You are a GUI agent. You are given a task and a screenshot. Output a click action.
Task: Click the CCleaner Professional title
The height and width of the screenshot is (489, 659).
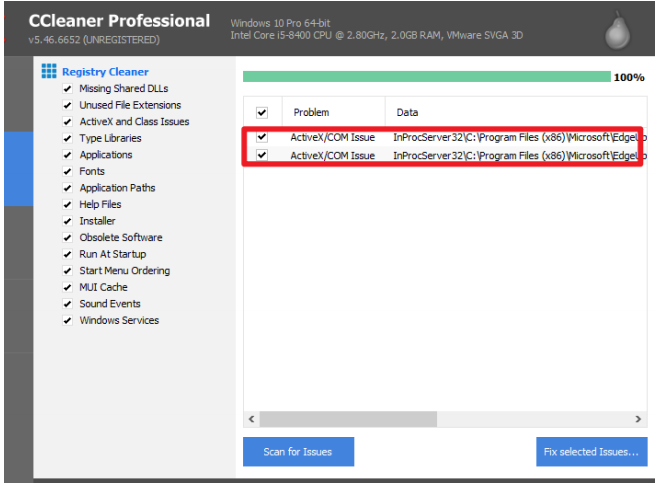pos(119,21)
